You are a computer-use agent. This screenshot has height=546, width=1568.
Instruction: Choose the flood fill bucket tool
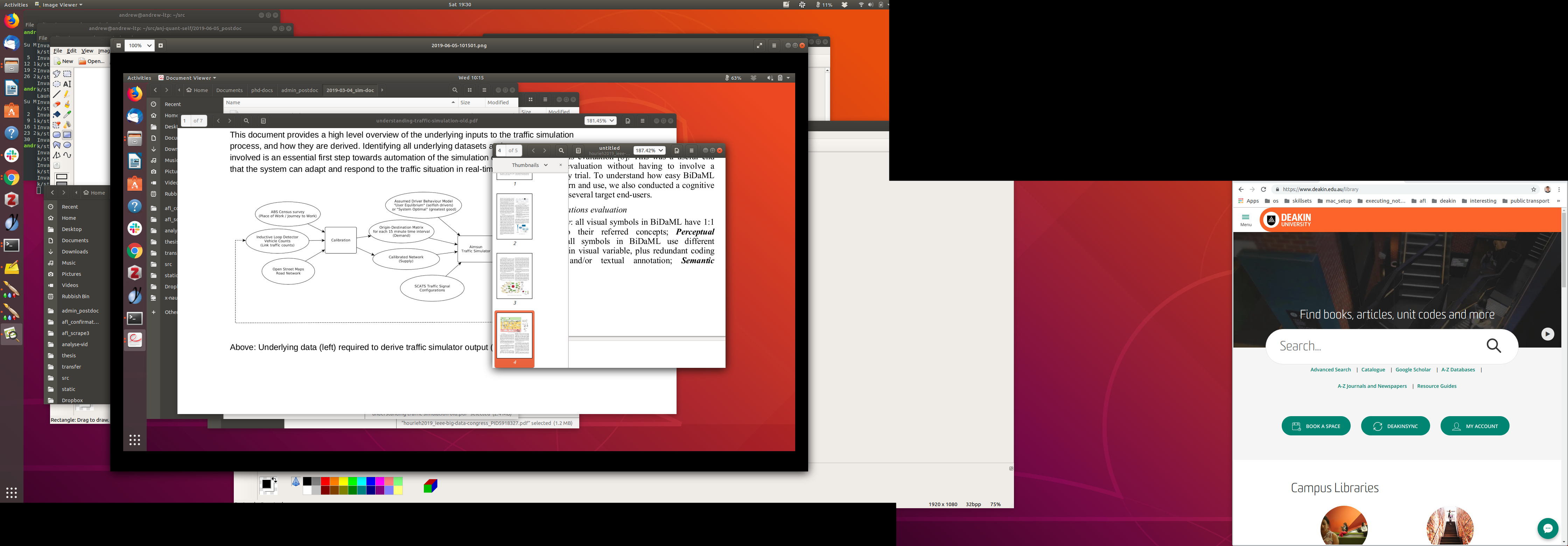tap(57, 114)
